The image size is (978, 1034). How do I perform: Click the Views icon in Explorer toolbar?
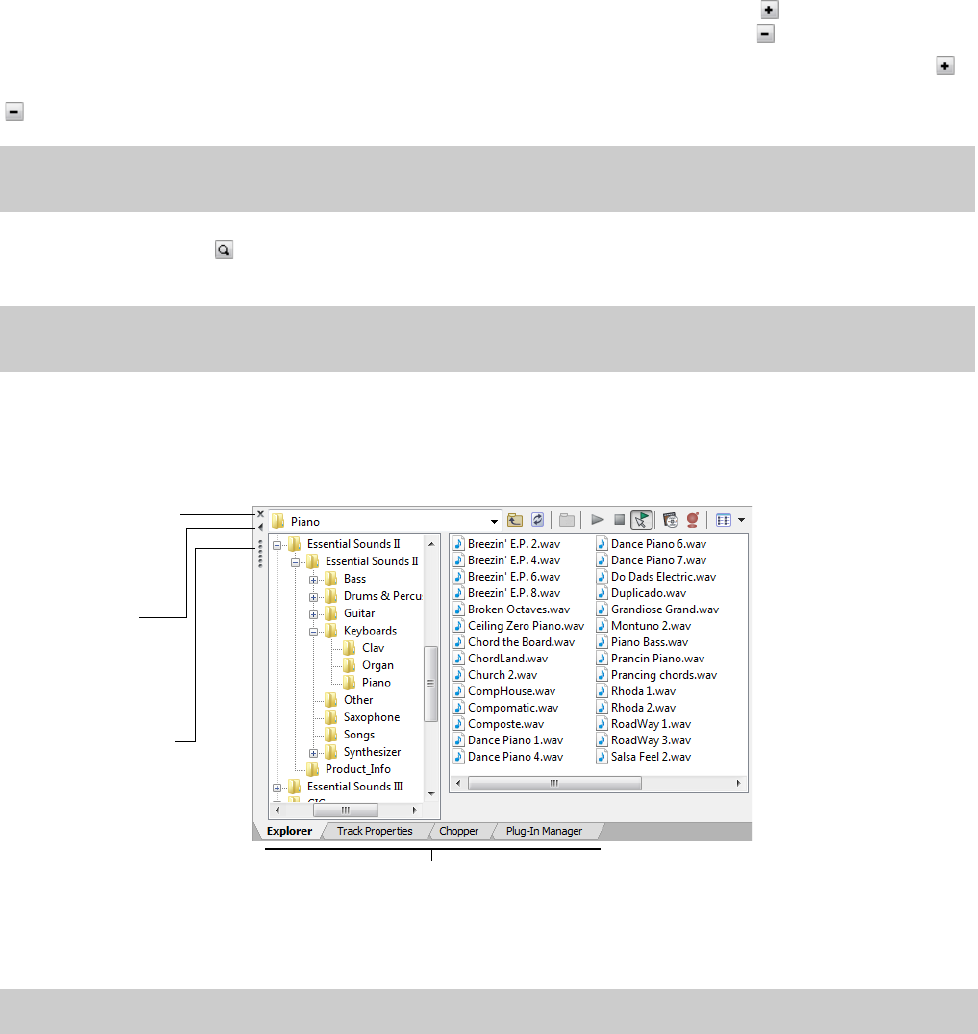(723, 520)
